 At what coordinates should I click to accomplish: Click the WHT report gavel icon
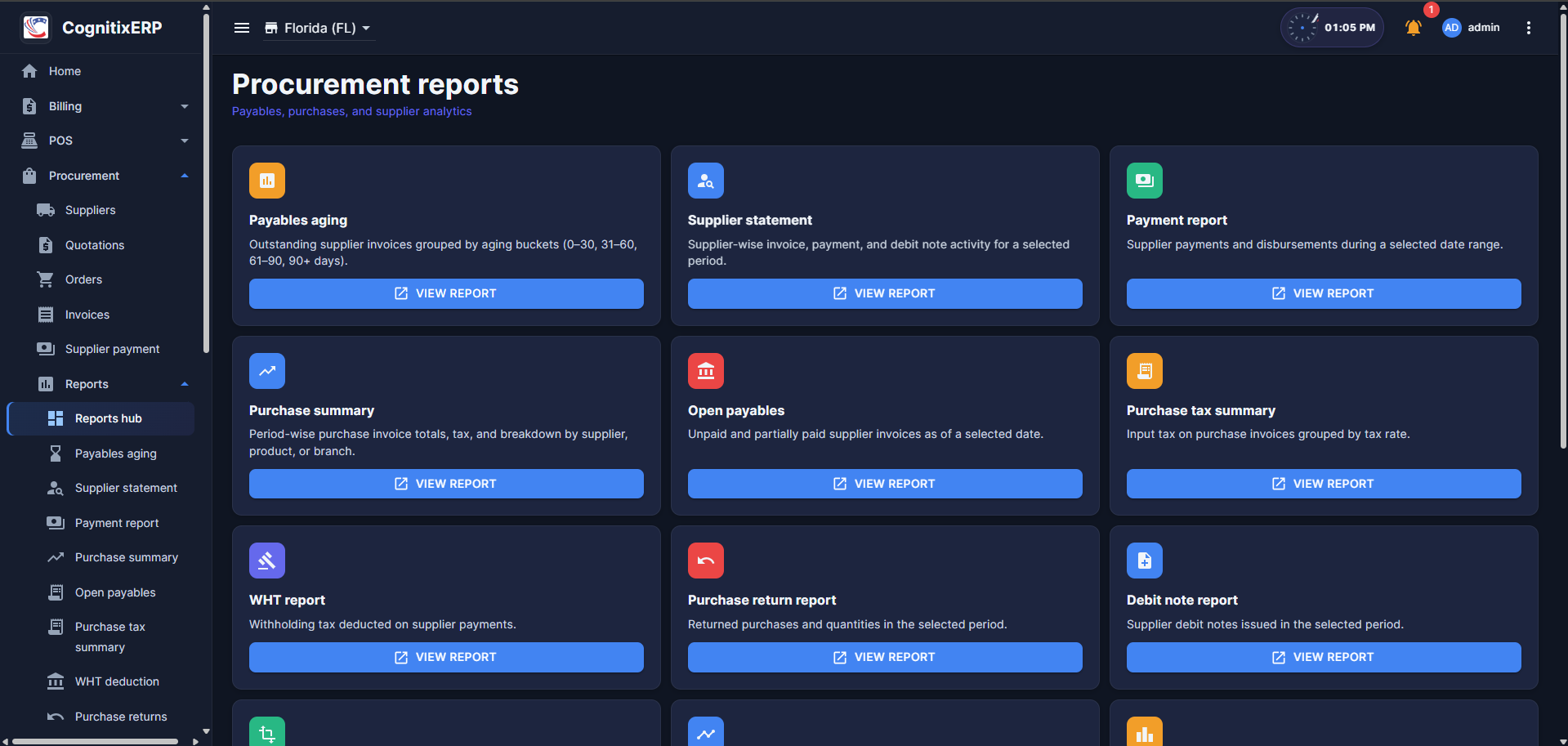click(x=267, y=561)
